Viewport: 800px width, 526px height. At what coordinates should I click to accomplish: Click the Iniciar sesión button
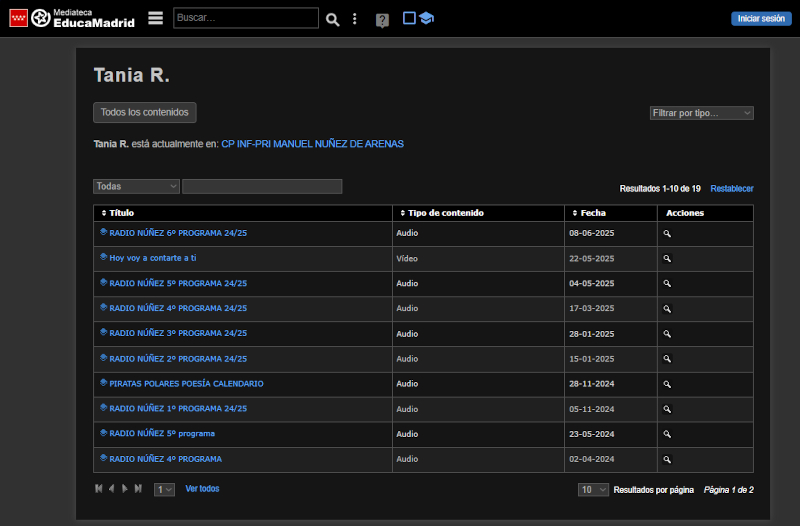(760, 18)
